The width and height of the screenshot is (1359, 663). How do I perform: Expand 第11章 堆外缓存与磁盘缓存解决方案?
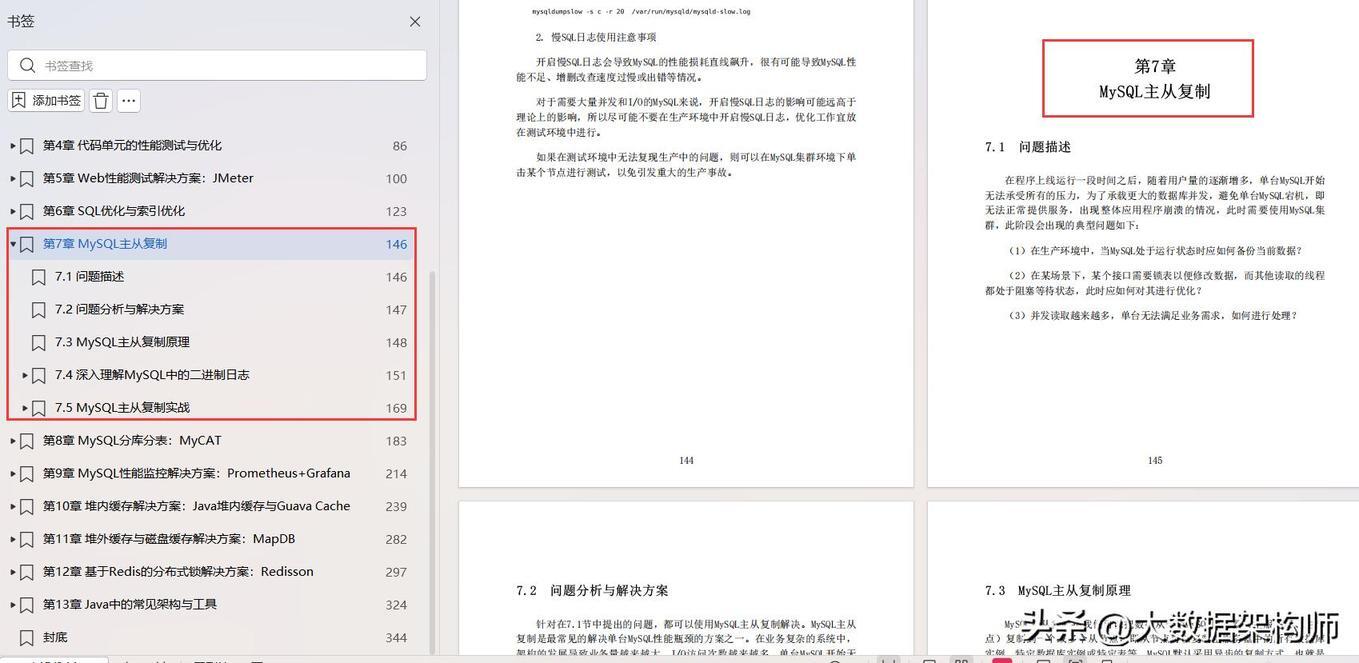(x=13, y=539)
